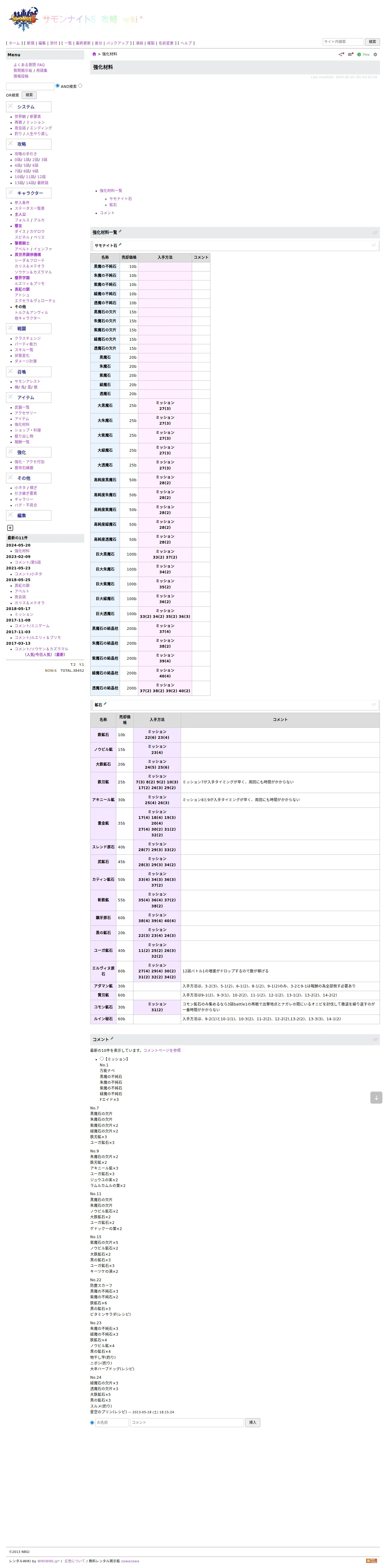Select the 【ミッション】 comment radio button
The image size is (386, 1568).
coord(102,1059)
